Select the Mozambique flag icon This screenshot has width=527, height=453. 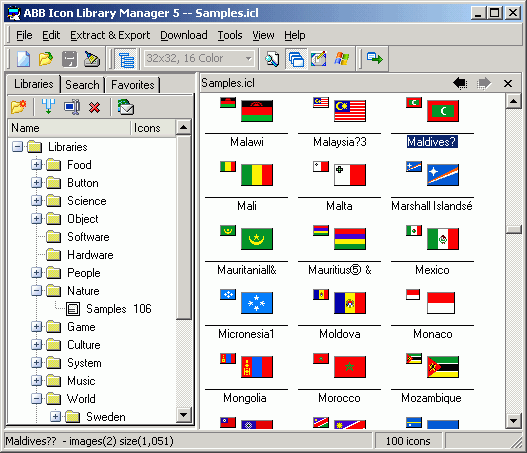click(443, 367)
